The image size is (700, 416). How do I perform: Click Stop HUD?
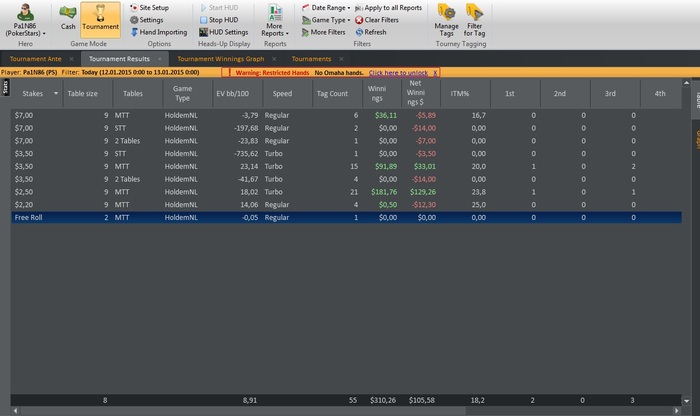[x=219, y=20]
